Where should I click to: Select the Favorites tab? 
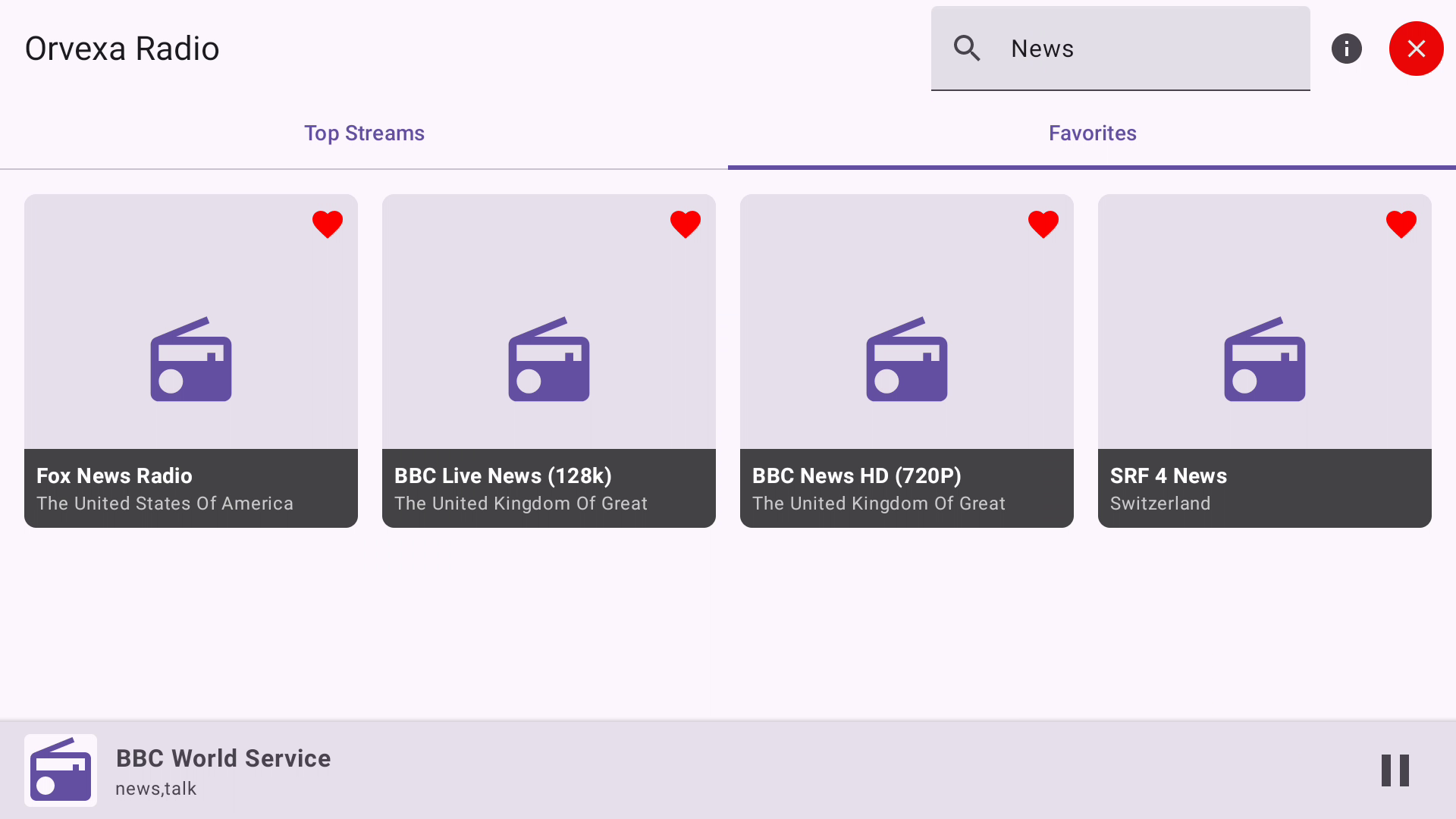tap(1092, 133)
